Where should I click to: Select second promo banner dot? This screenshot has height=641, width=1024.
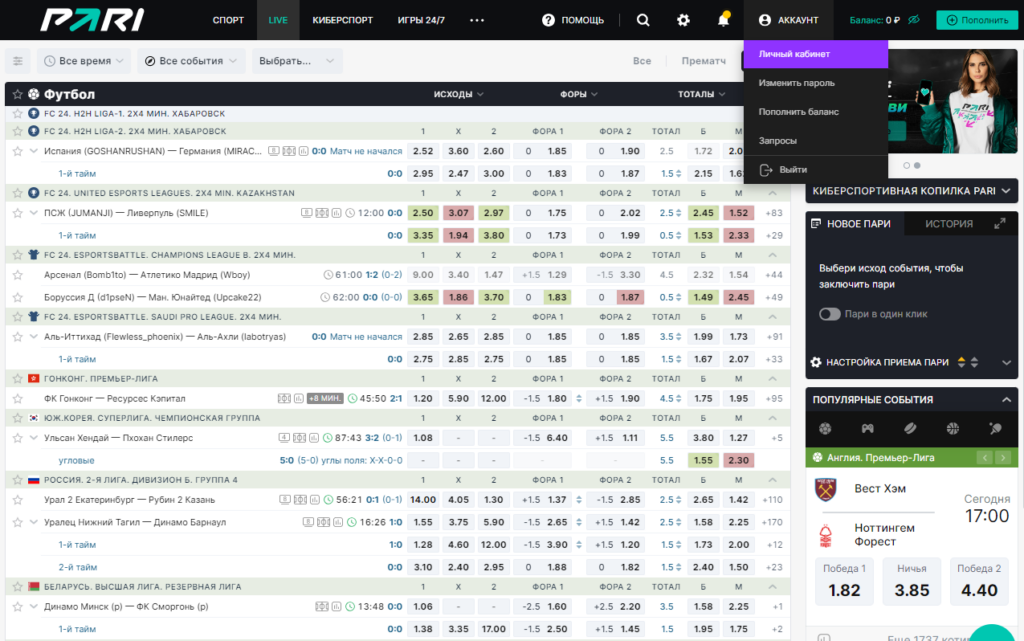point(917,166)
